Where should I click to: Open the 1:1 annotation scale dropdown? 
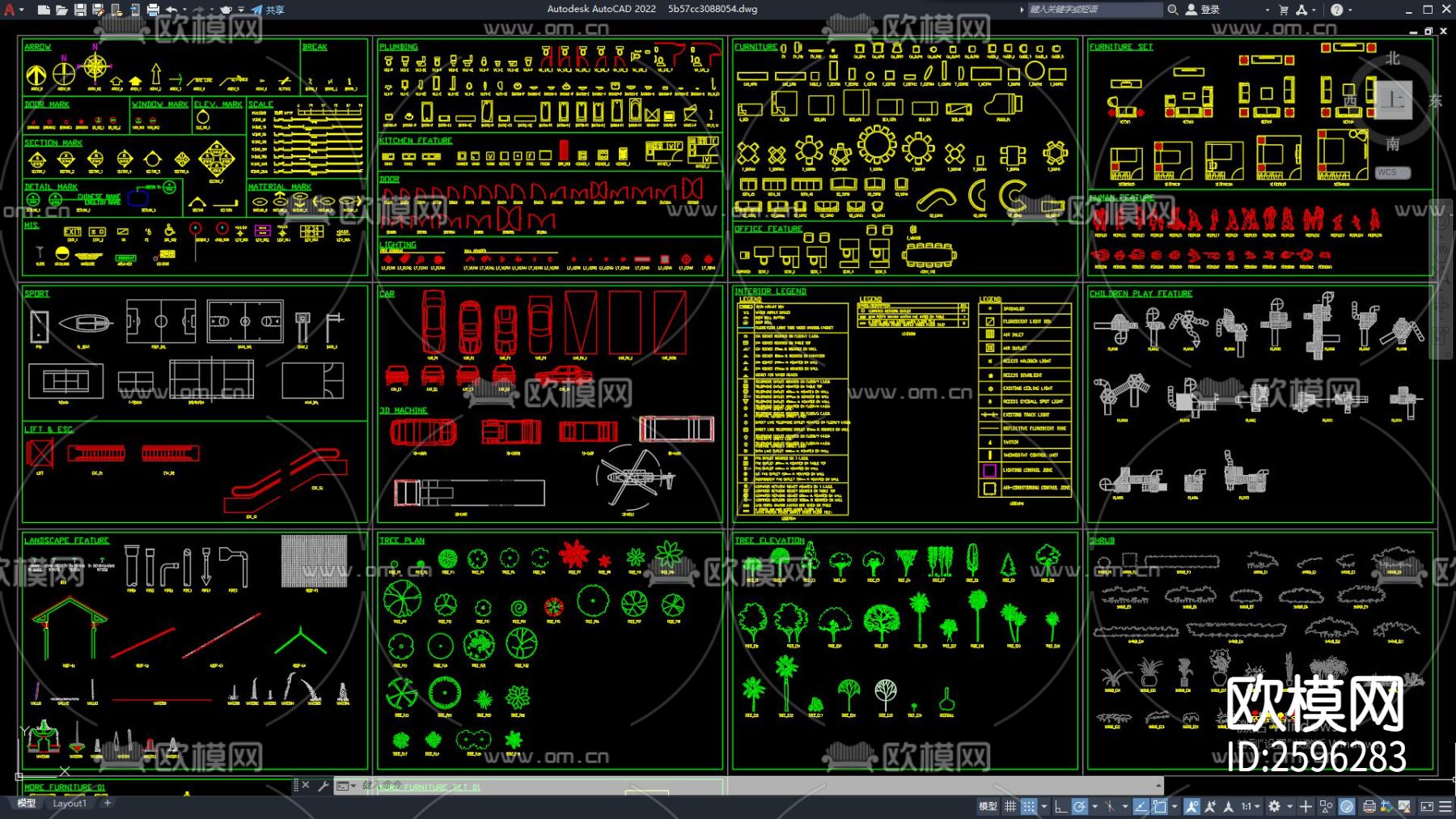pos(1251,807)
